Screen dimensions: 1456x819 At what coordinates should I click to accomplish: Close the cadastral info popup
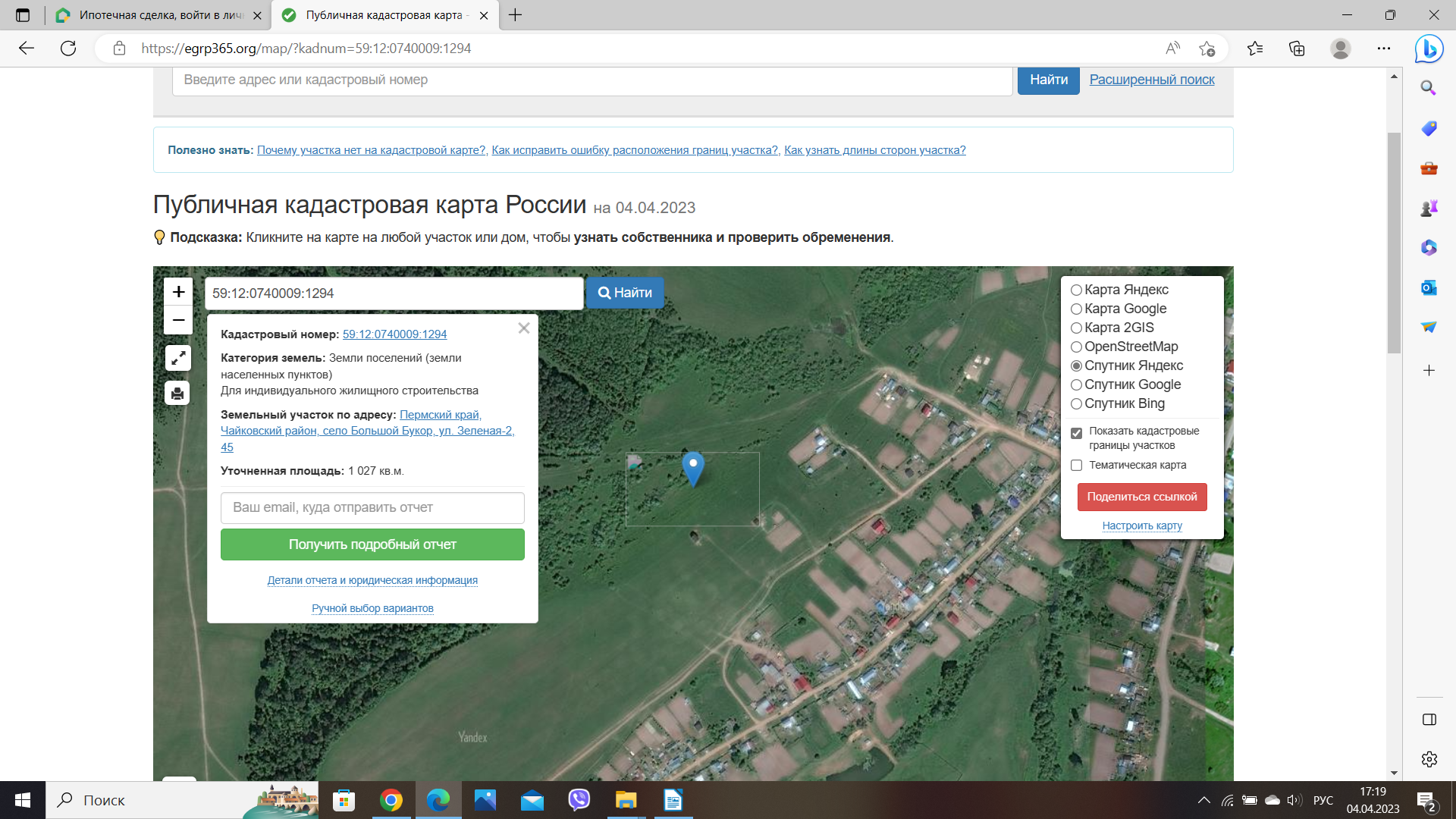coord(524,328)
